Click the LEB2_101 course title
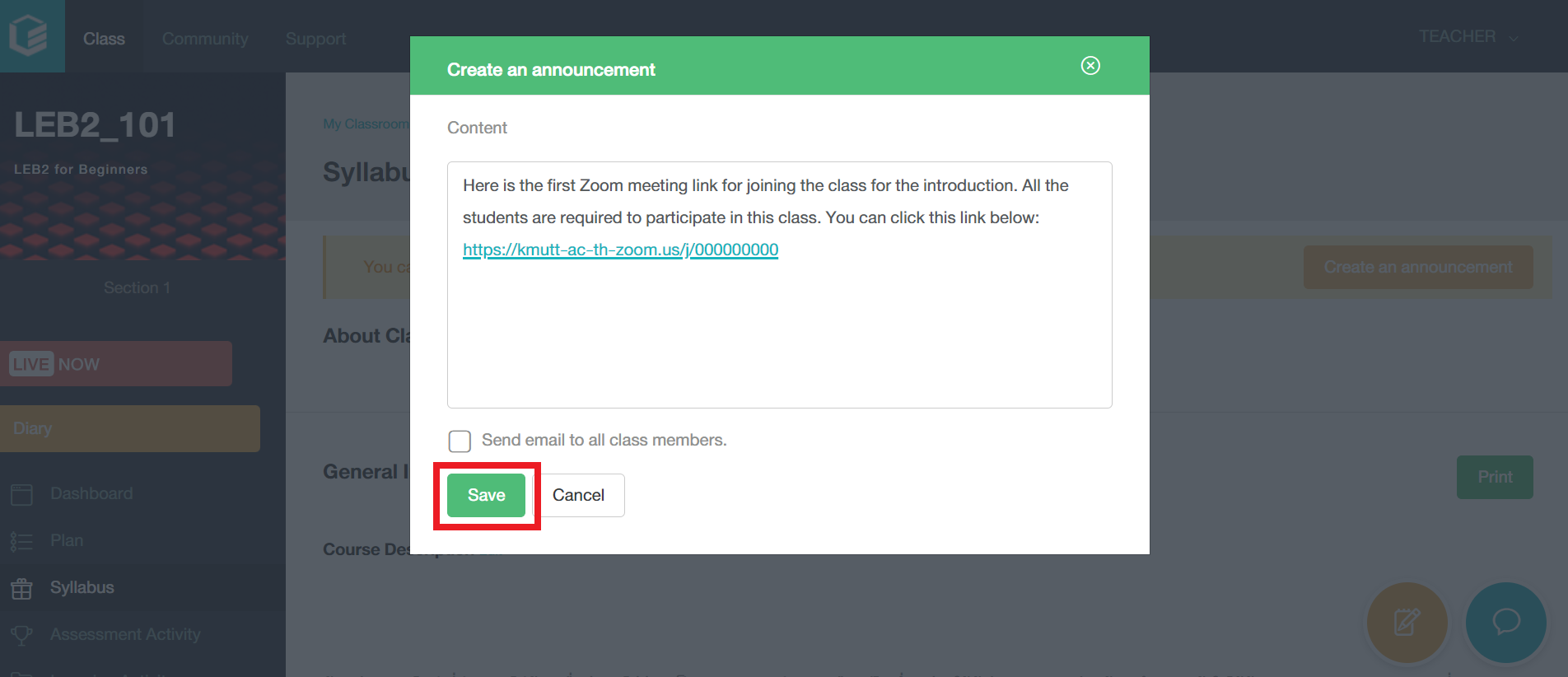Viewport: 1568px width, 677px height. [95, 125]
